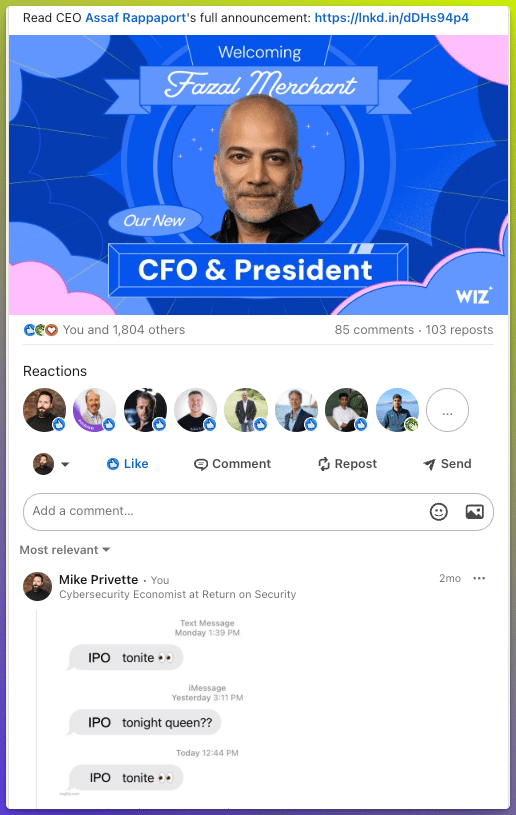Repost the Fazal Merchant announcement

[348, 464]
